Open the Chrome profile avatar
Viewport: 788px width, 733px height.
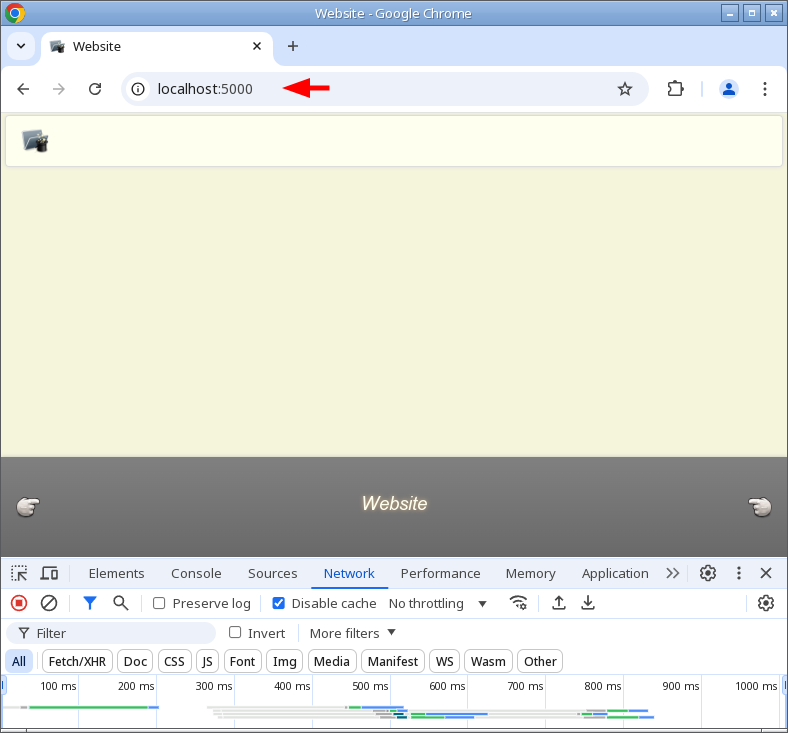[728, 89]
